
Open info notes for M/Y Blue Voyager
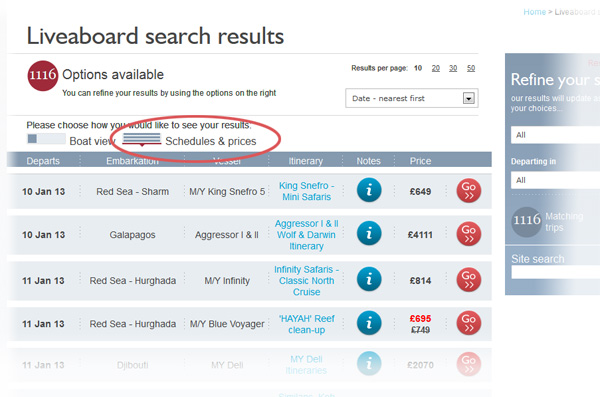[369, 323]
